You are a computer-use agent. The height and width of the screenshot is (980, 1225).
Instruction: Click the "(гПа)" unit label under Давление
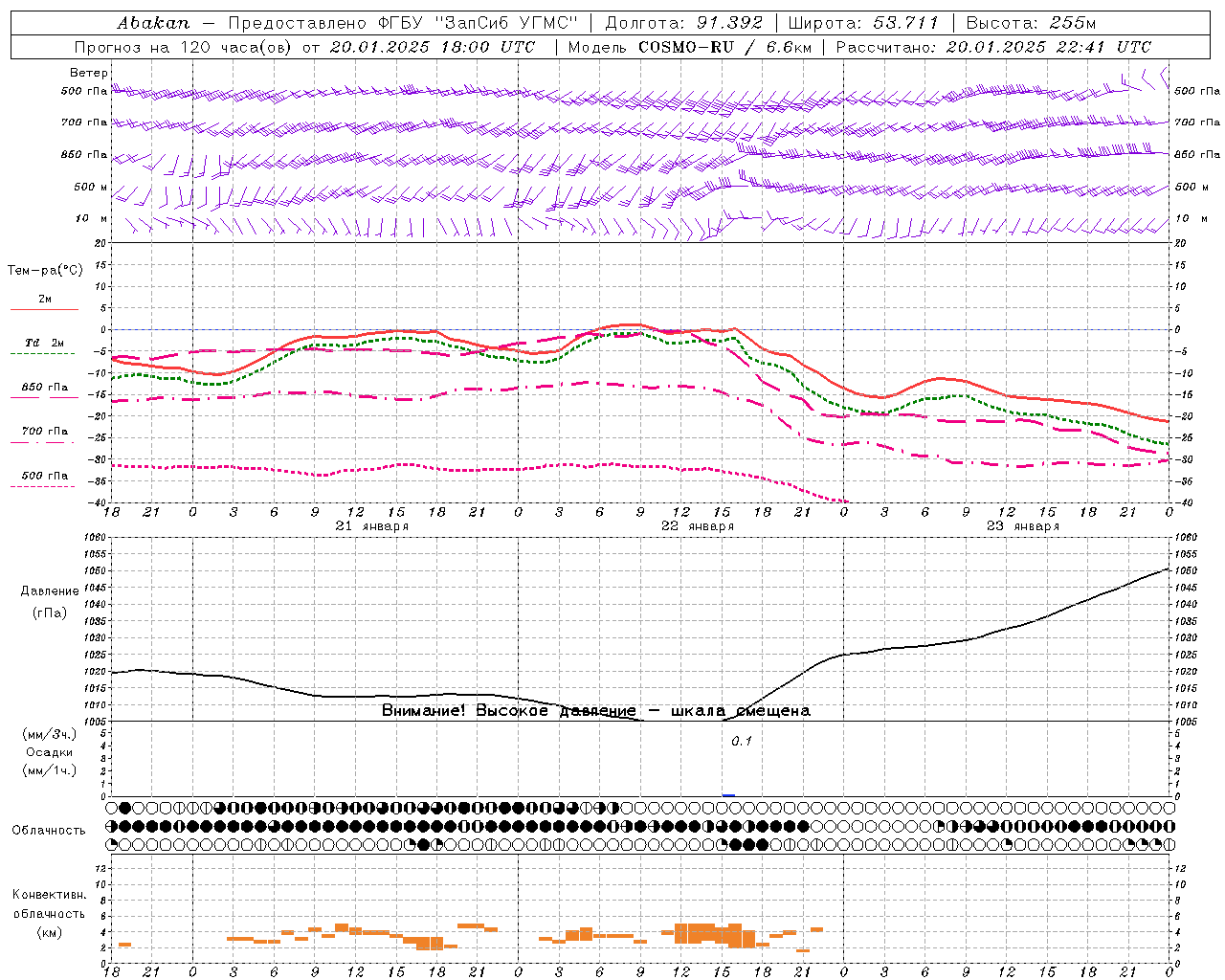pyautogui.click(x=50, y=612)
